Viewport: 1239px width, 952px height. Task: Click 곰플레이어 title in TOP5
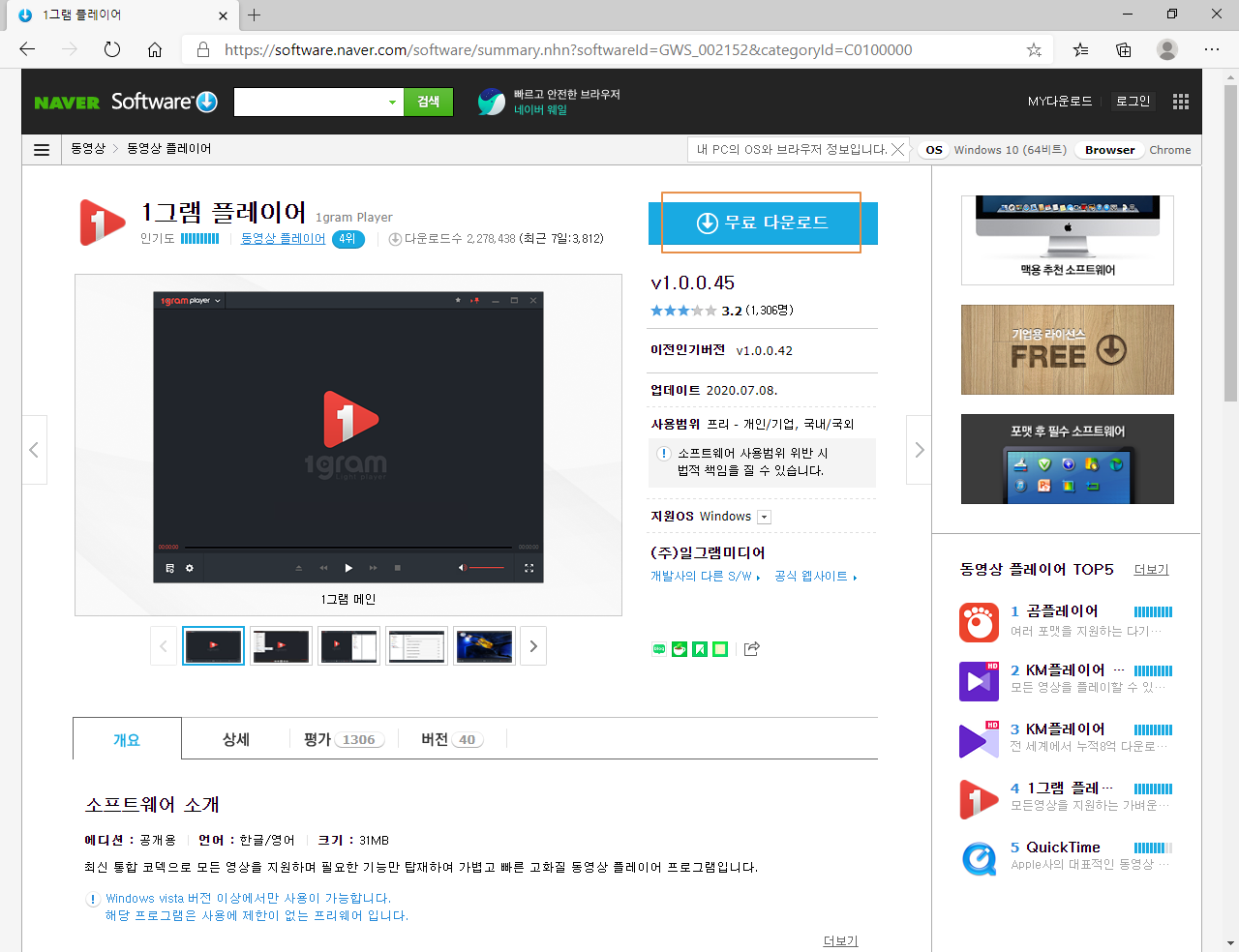pyautogui.click(x=1062, y=611)
